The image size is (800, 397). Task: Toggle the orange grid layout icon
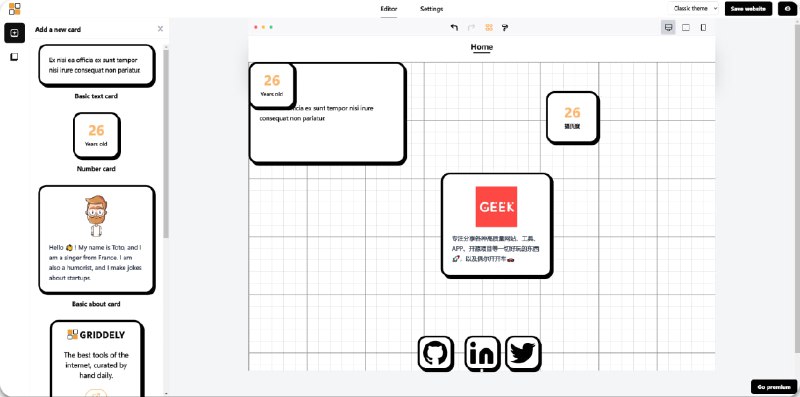[x=489, y=28]
